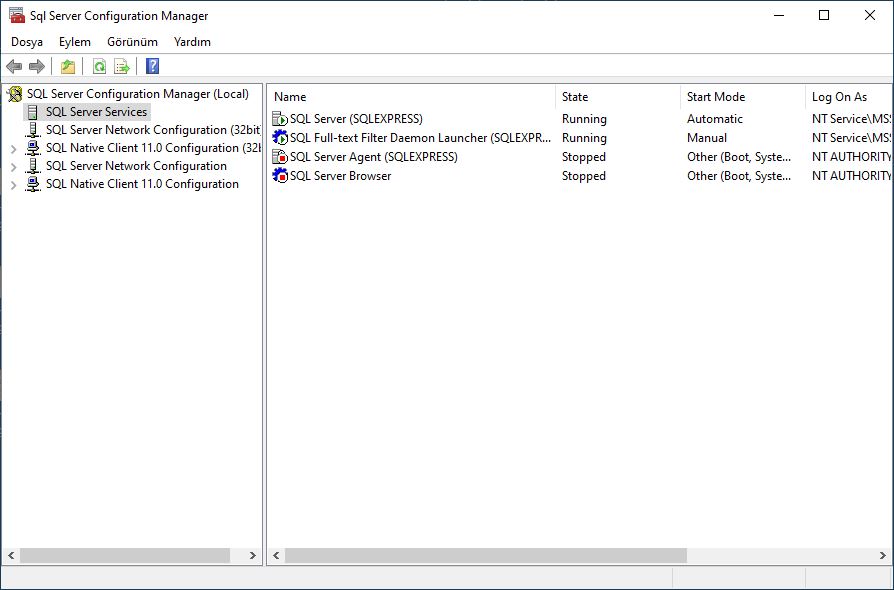Click the app icon in the title bar
Screen dimensions: 894x590
pos(17,15)
